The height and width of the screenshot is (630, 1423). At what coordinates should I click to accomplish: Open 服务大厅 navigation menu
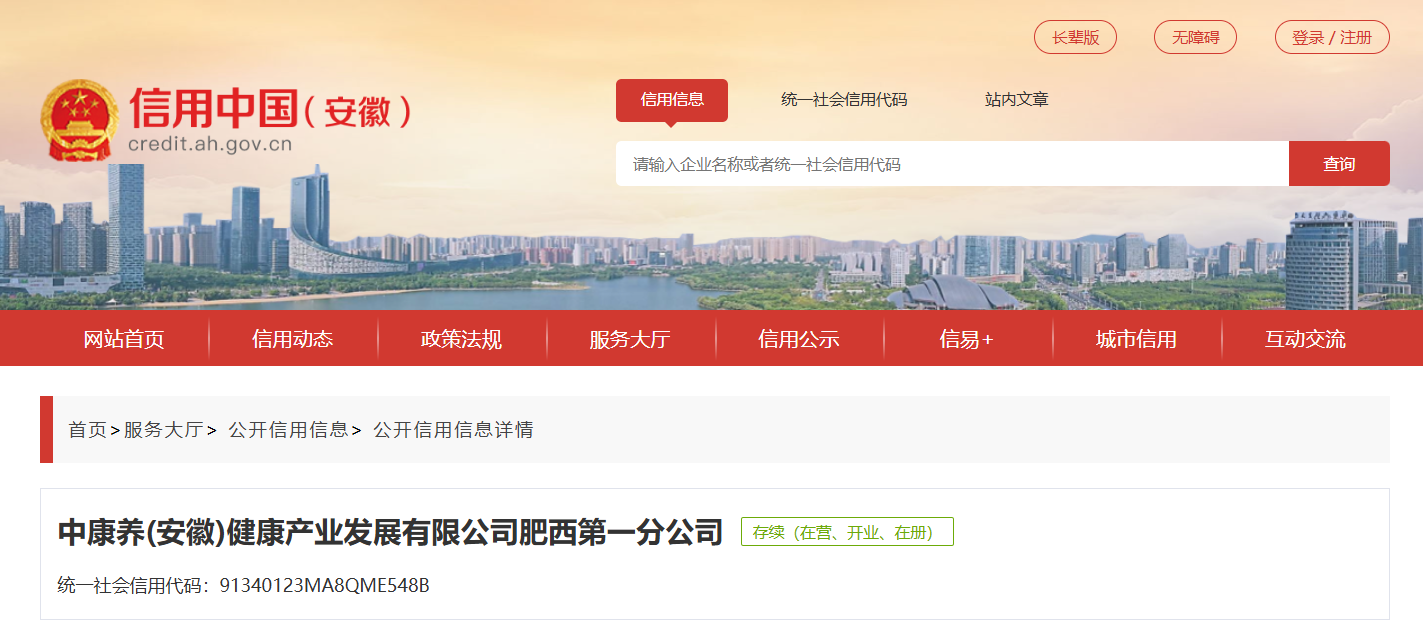click(630, 339)
